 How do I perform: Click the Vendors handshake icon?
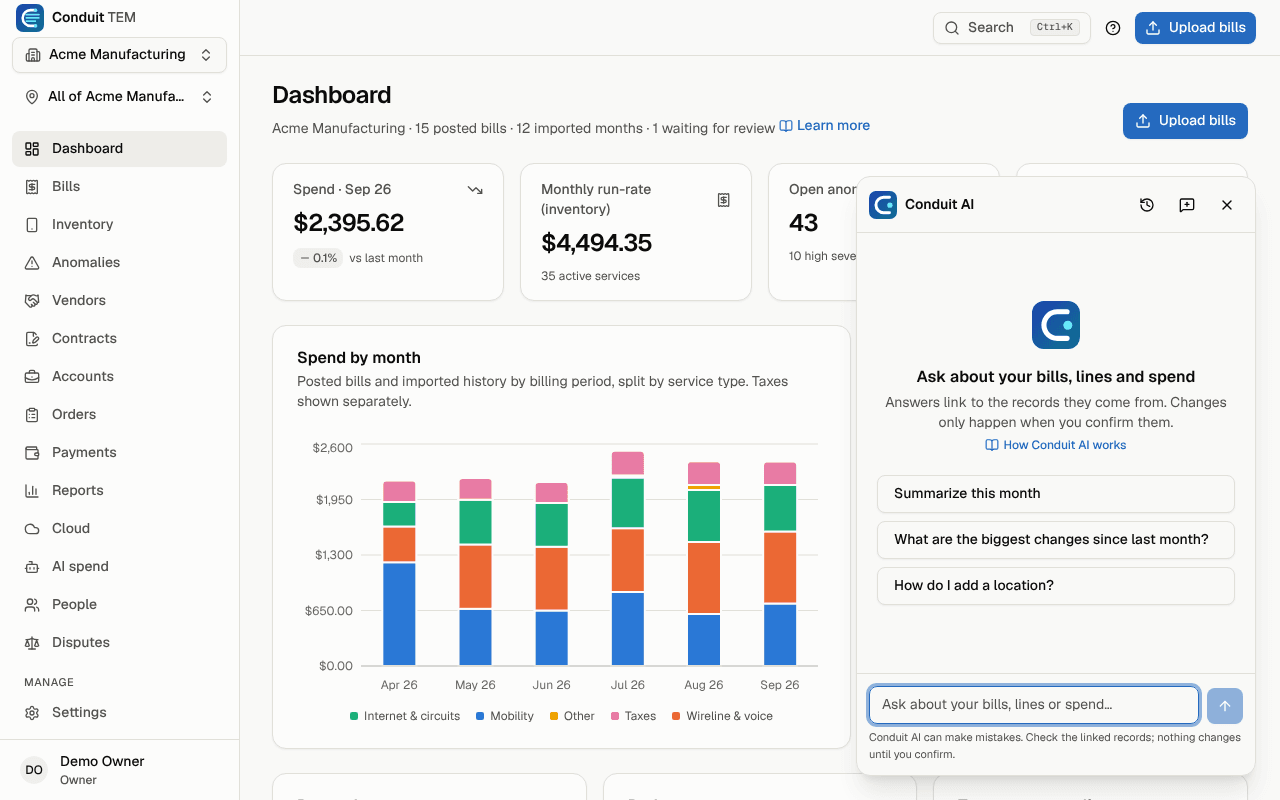pos(32,301)
